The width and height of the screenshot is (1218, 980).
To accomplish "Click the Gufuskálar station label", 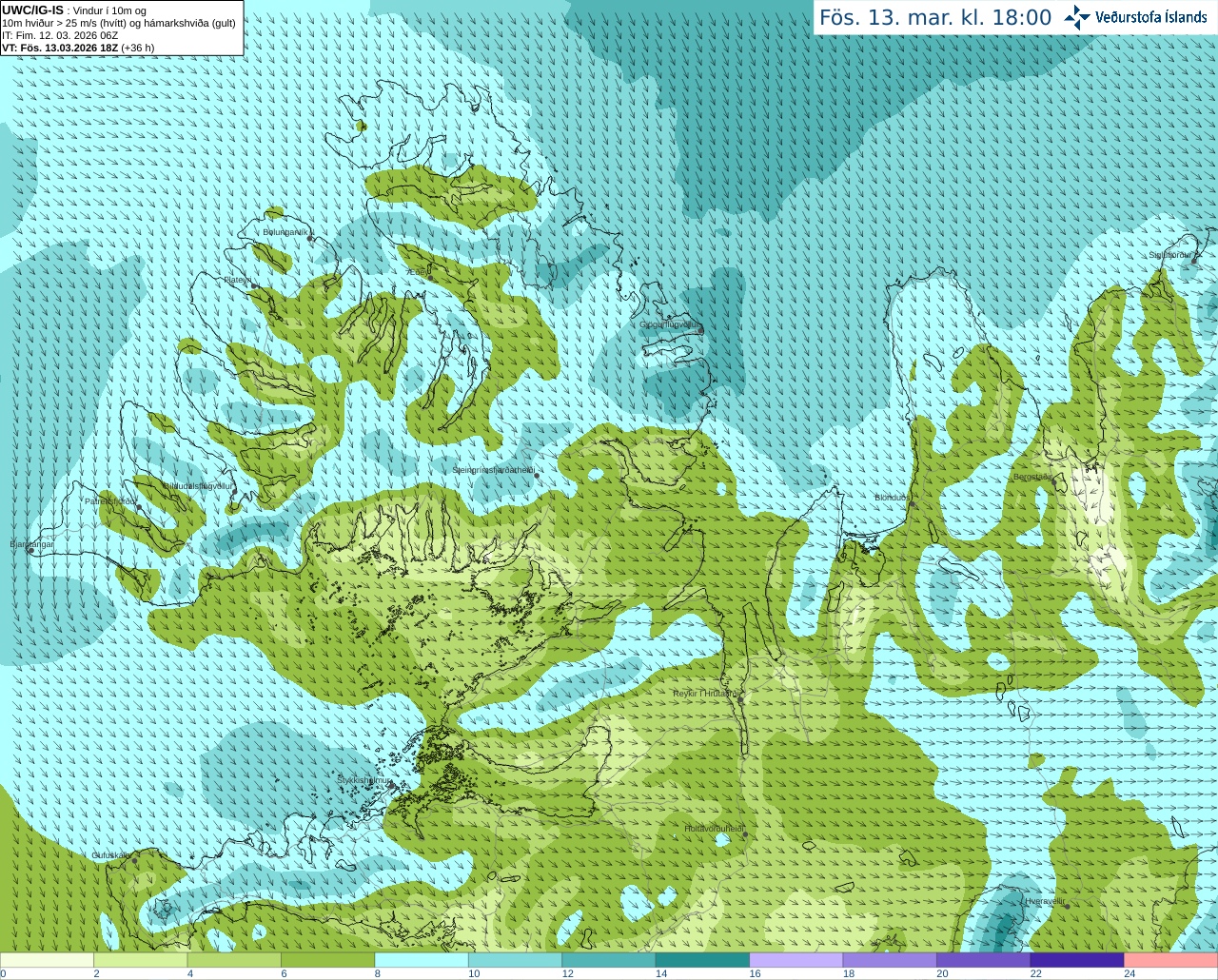I will (111, 855).
